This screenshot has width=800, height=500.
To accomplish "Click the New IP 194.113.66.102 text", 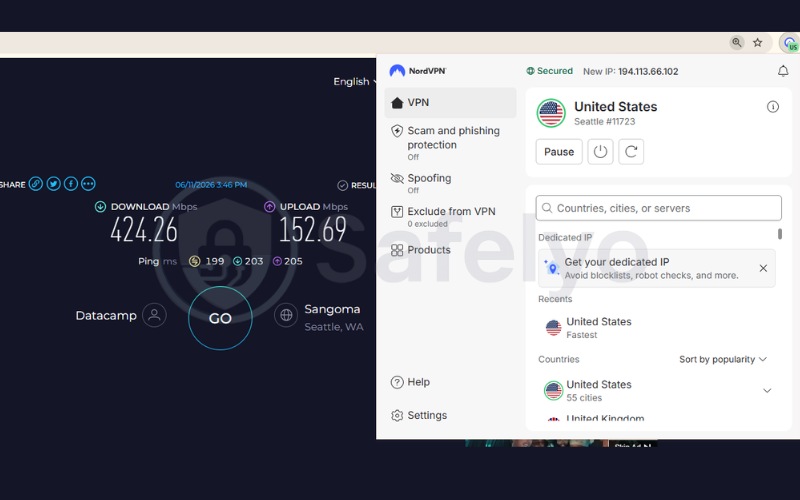I will tap(631, 71).
